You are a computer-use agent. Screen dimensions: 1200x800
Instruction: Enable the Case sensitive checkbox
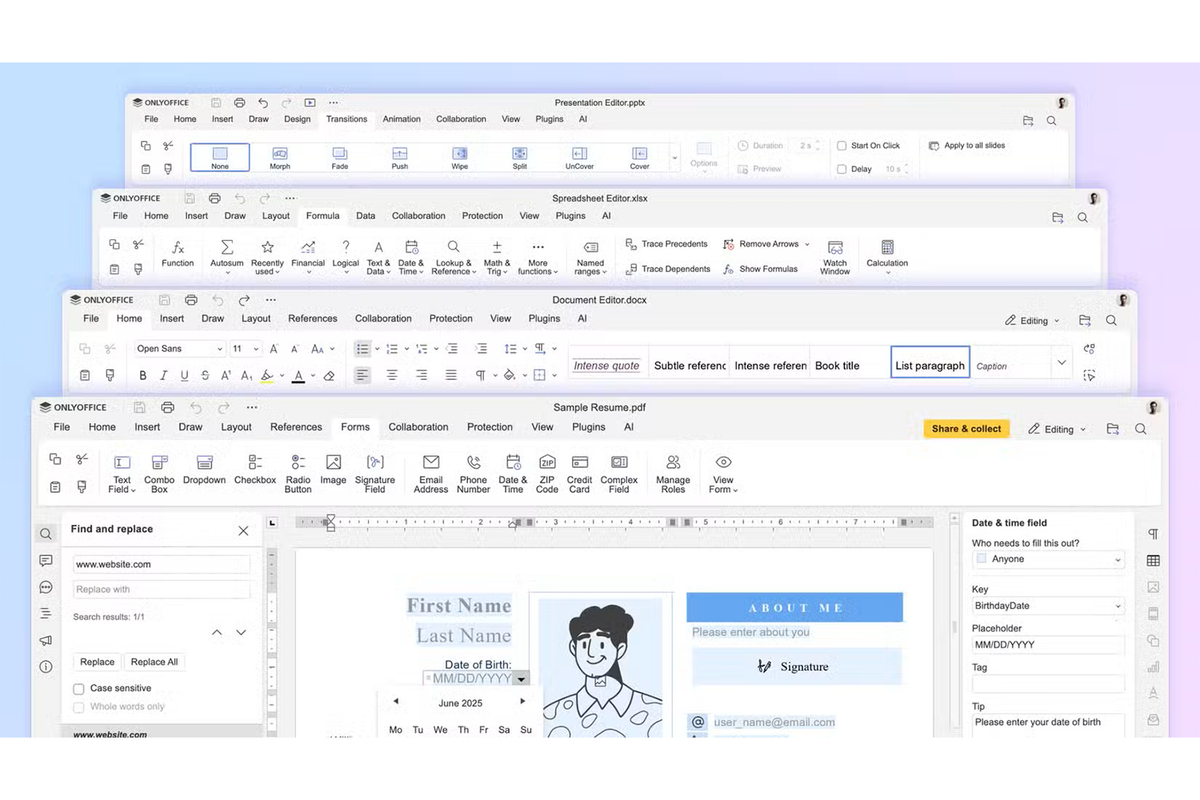click(79, 689)
